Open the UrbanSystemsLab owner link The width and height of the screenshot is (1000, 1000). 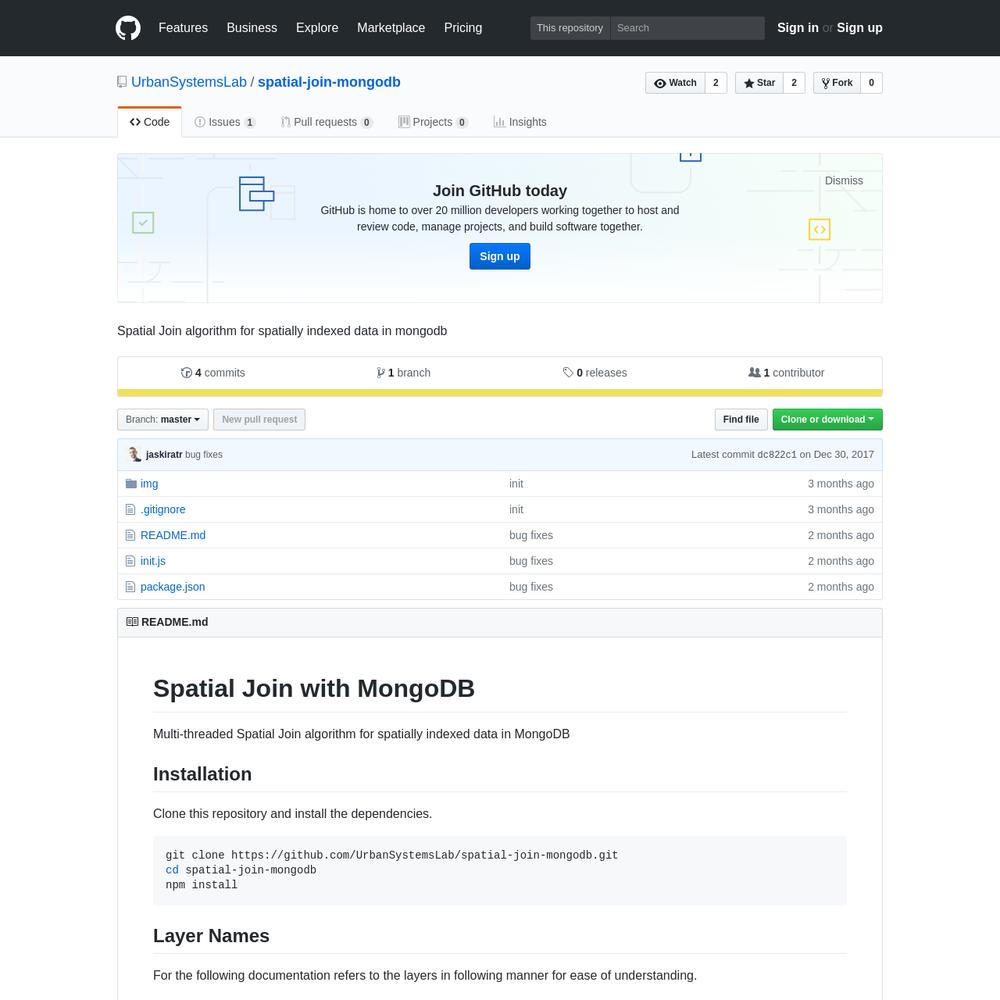(x=189, y=82)
